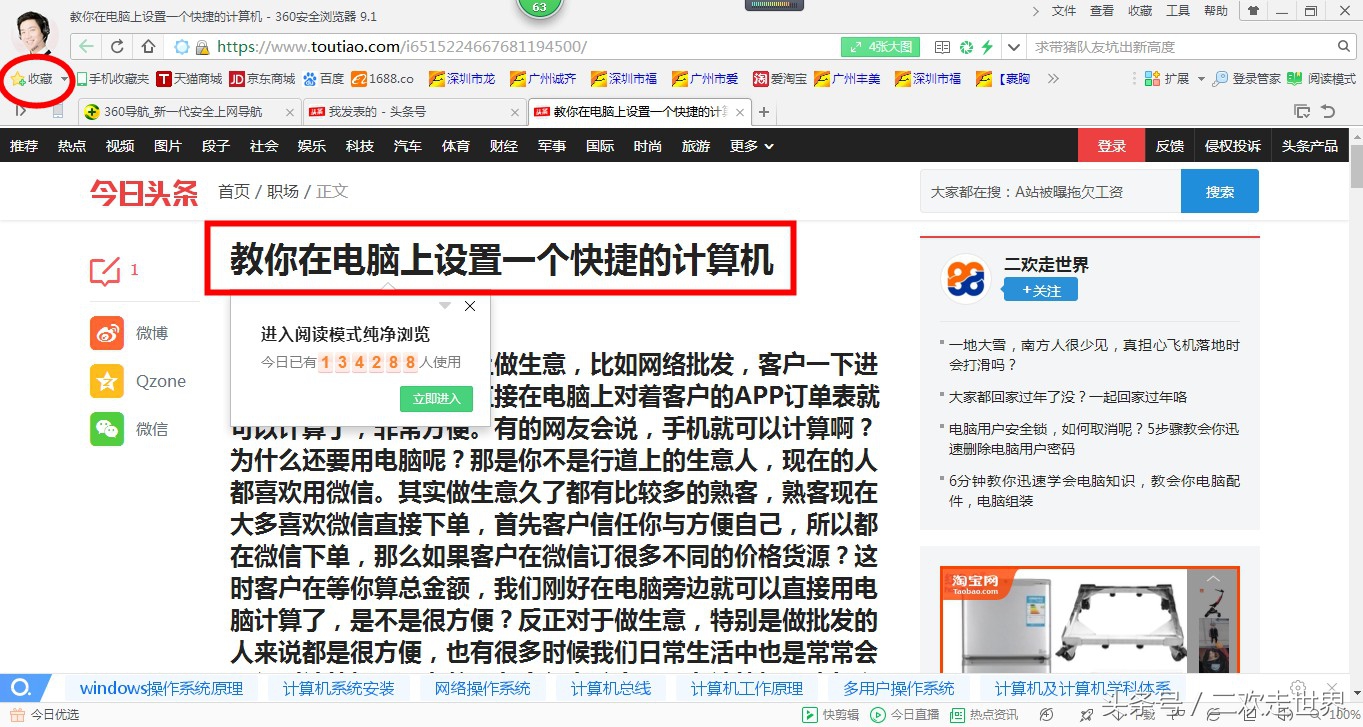Toggle reading mode book icon in address bar

pyautogui.click(x=940, y=46)
